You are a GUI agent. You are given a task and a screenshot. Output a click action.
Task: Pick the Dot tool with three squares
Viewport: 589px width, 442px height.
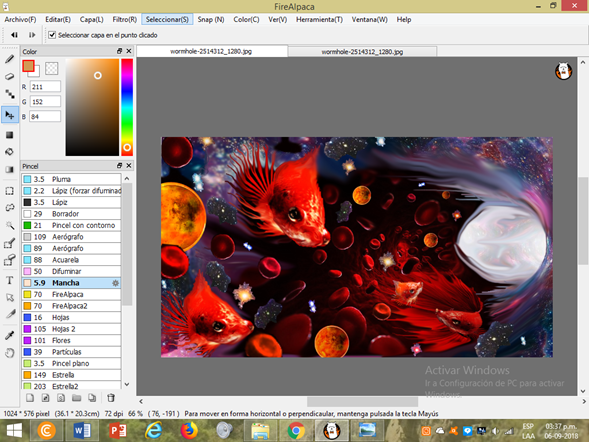pyautogui.click(x=9, y=94)
